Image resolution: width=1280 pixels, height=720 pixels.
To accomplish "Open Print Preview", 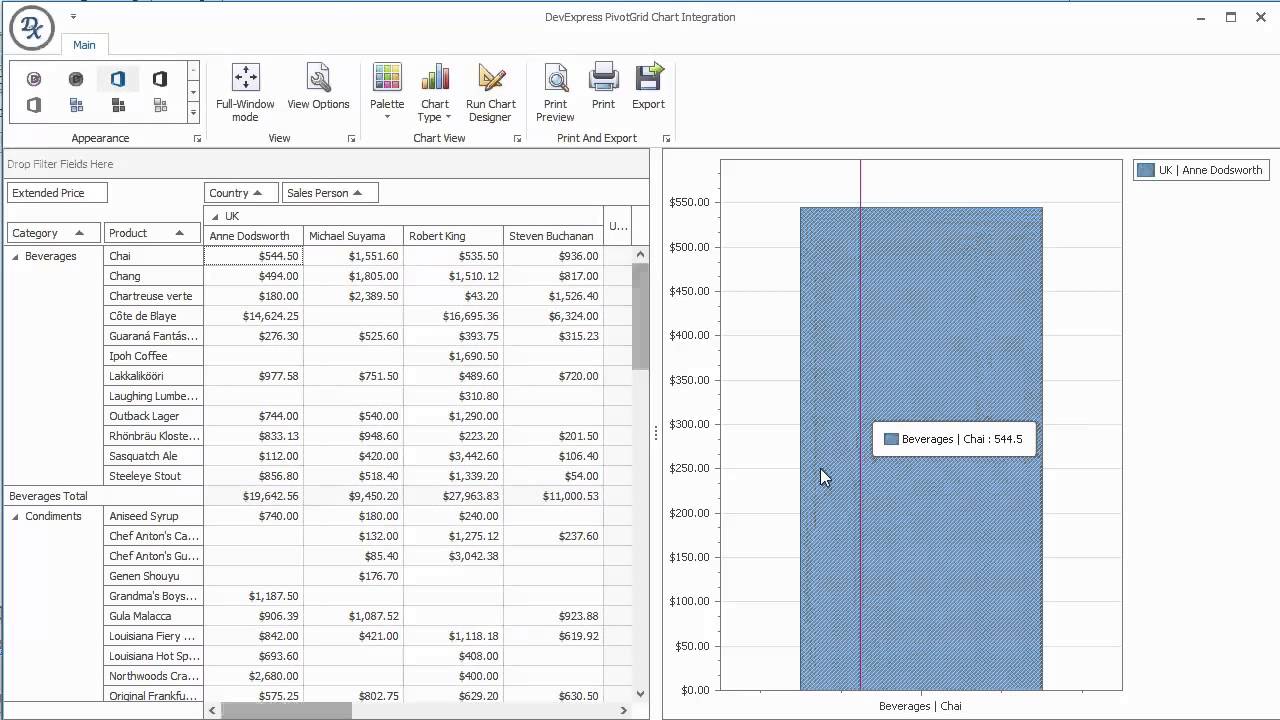I will pyautogui.click(x=555, y=93).
